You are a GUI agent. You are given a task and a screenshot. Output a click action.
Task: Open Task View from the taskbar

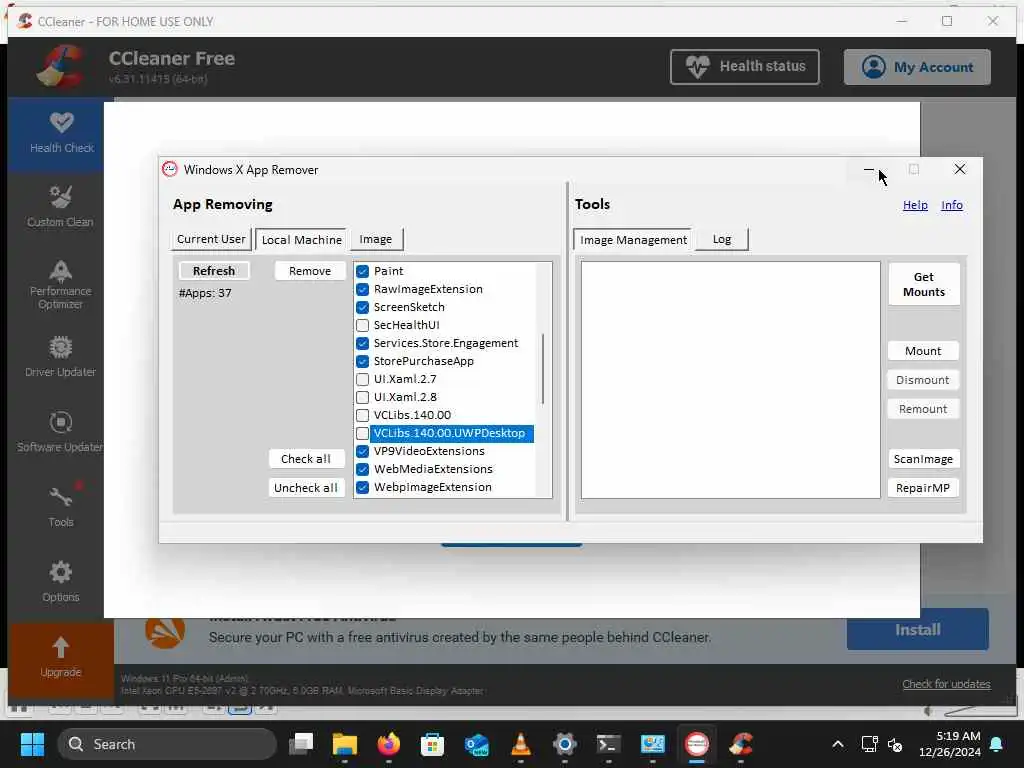(301, 744)
